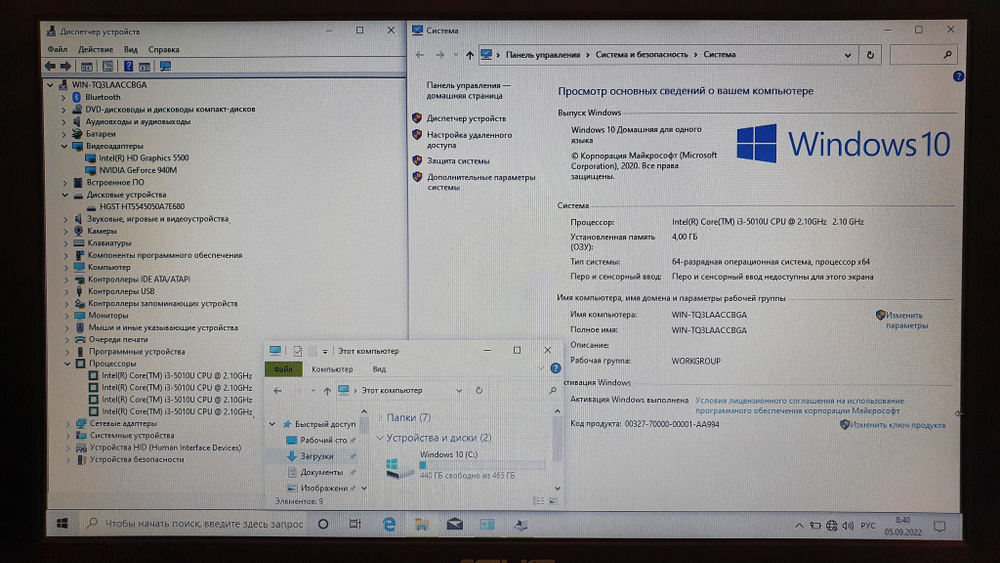Image resolution: width=1000 pixels, height=563 pixels.
Task: Expand the Контроллеры USB node
Action: coord(66,291)
